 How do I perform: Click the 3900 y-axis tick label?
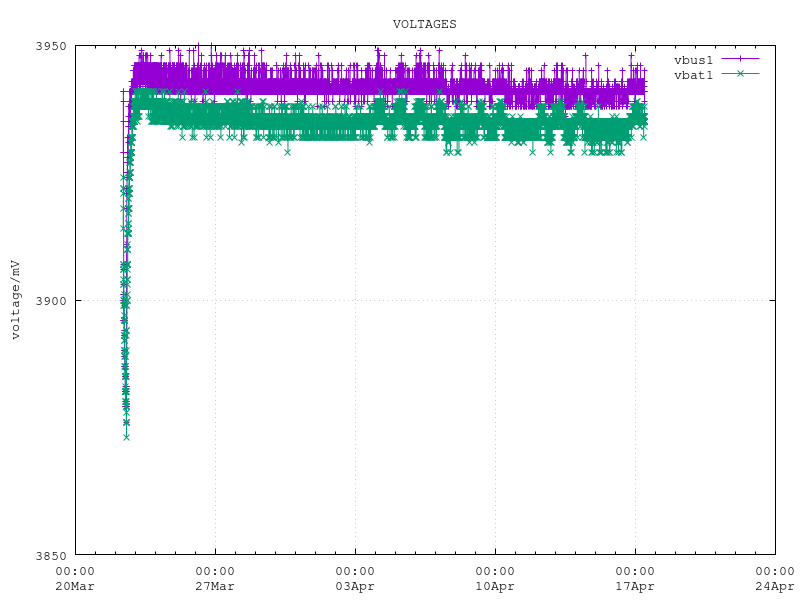[x=51, y=301]
